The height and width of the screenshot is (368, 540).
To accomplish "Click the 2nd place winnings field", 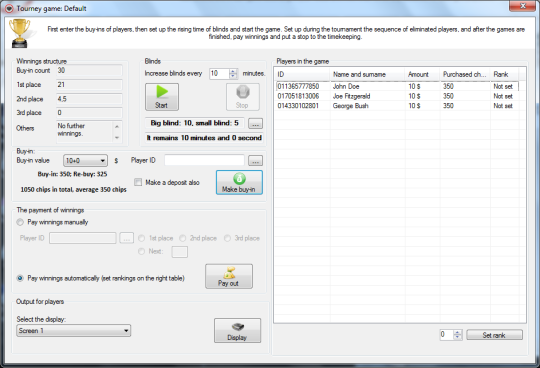I will pos(89,99).
